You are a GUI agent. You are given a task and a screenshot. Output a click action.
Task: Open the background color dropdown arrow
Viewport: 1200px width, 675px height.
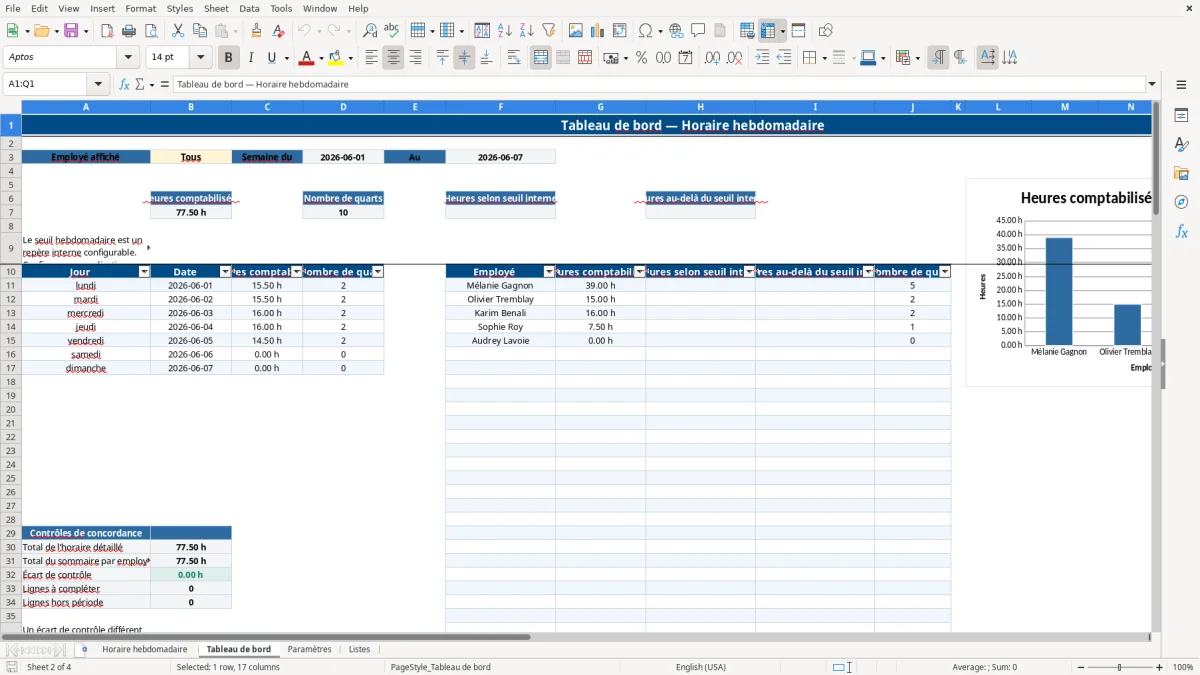tap(349, 59)
